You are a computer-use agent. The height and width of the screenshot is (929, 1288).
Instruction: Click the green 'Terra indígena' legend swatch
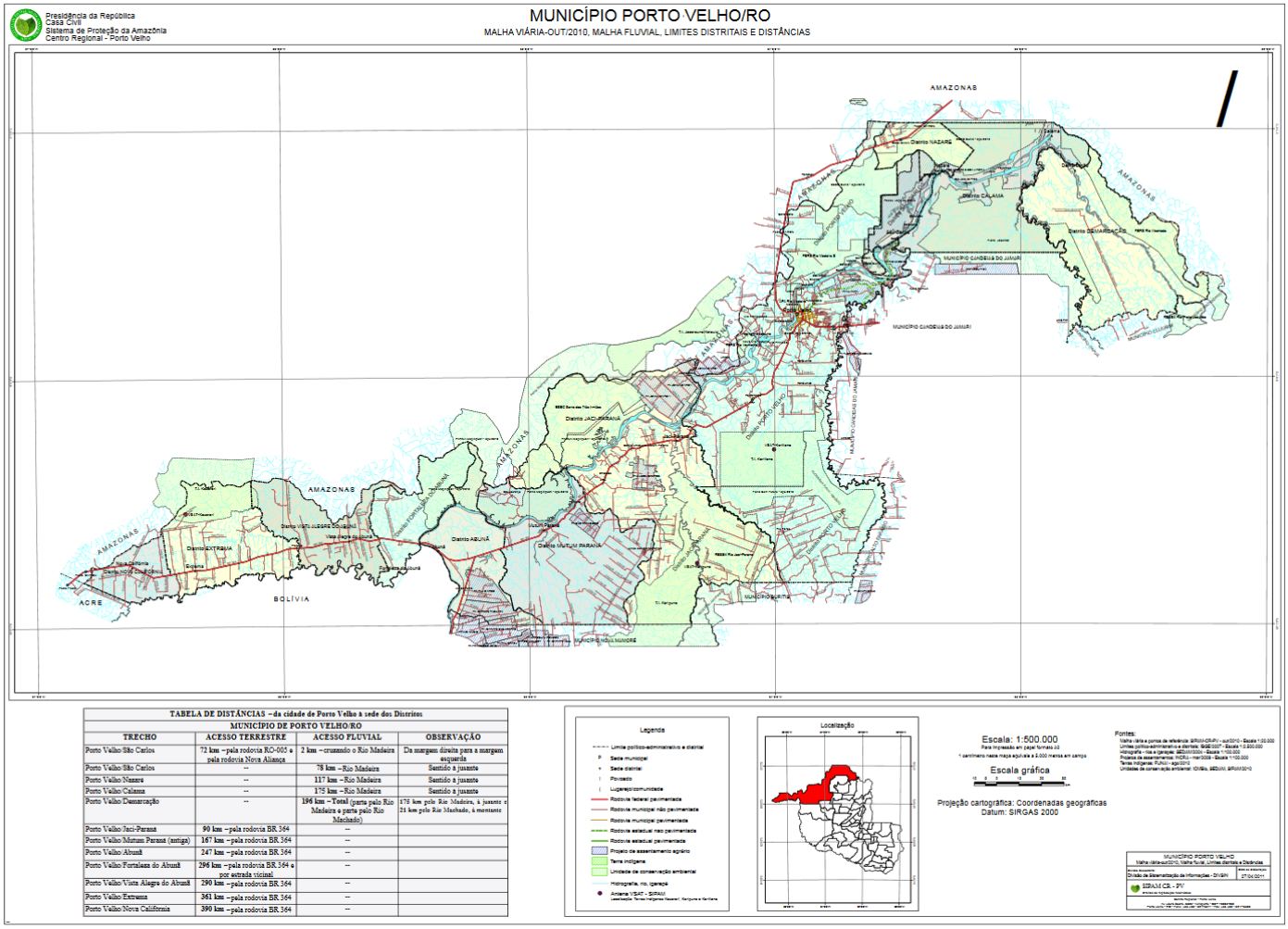[x=599, y=860]
